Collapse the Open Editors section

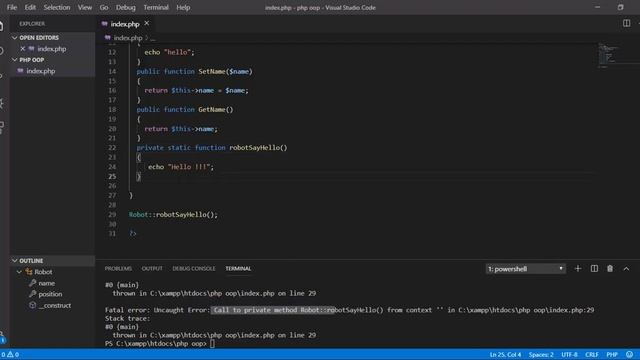click(15, 38)
